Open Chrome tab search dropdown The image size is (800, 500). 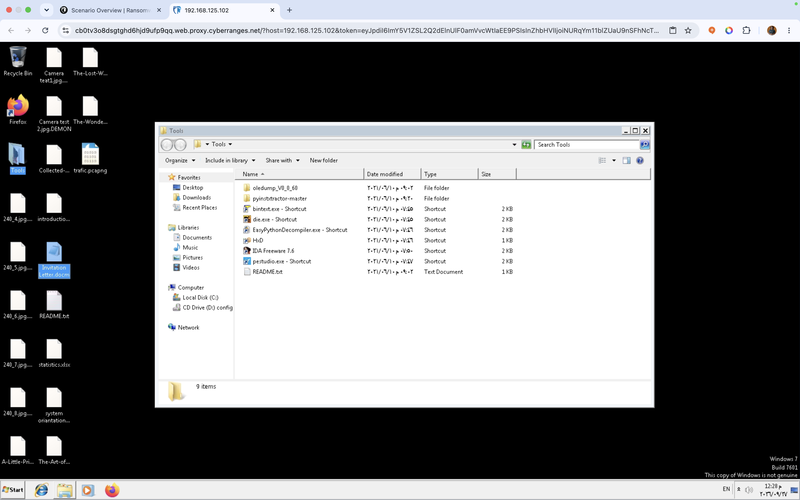46,10
